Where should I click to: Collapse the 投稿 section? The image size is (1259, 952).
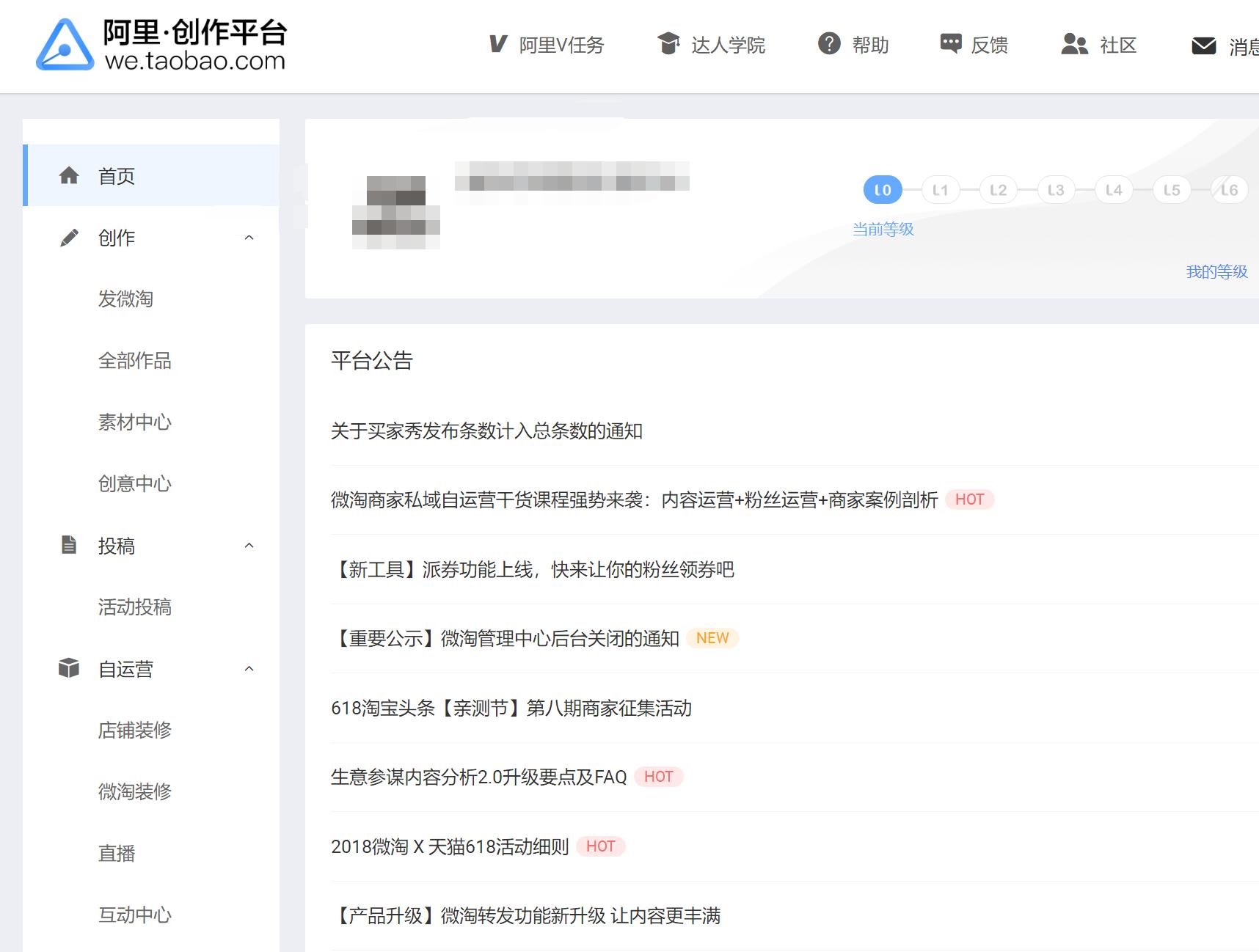[x=249, y=546]
